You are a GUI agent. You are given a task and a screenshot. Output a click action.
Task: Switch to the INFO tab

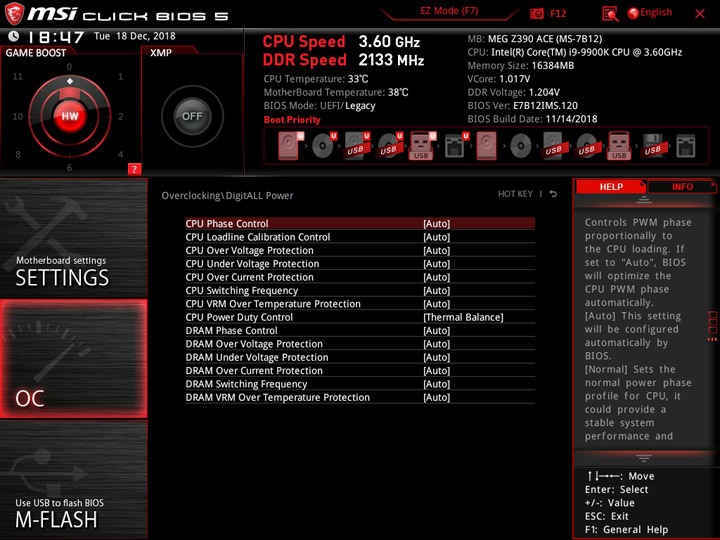[x=682, y=186]
